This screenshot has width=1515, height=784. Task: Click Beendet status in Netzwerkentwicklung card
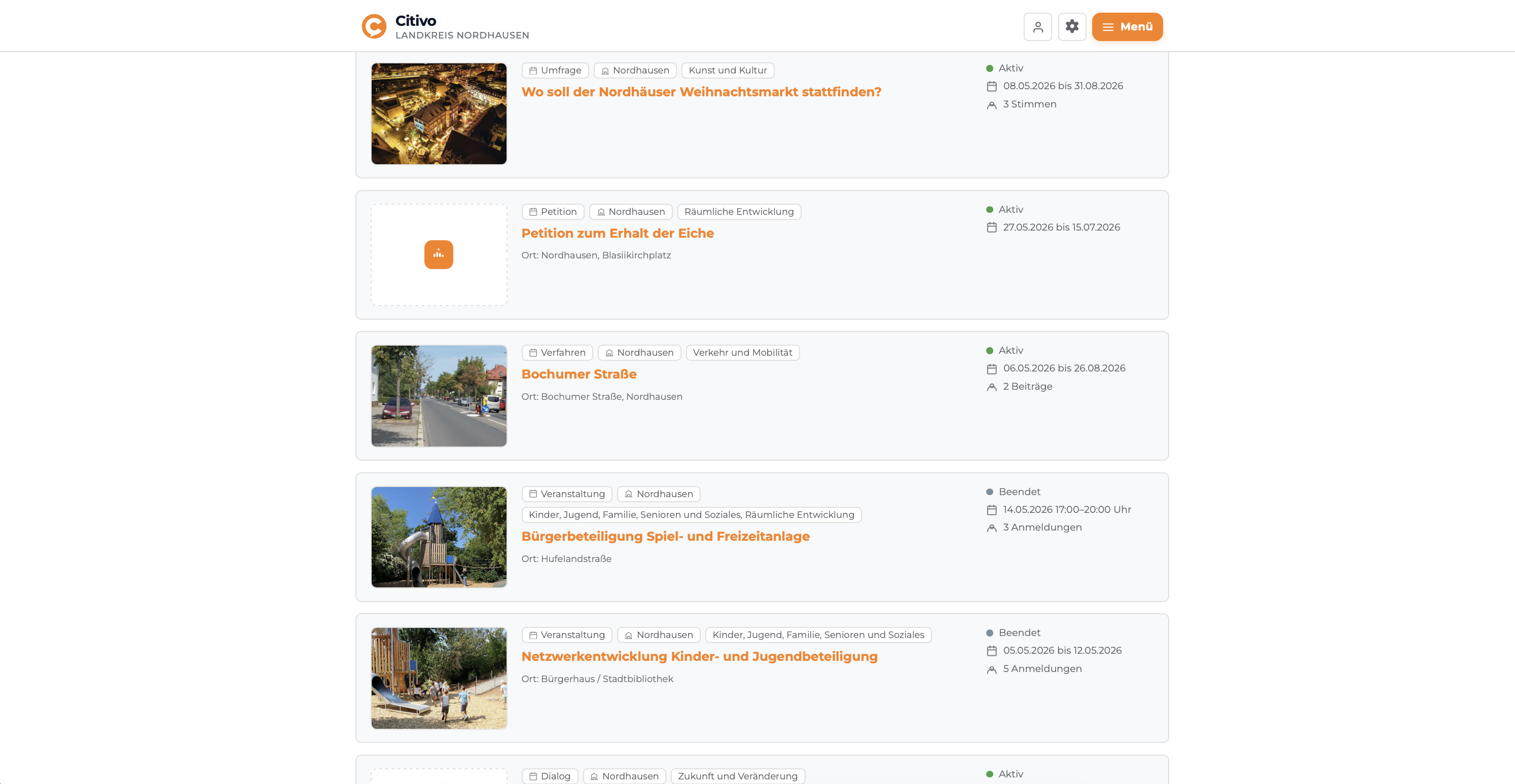click(x=1014, y=632)
